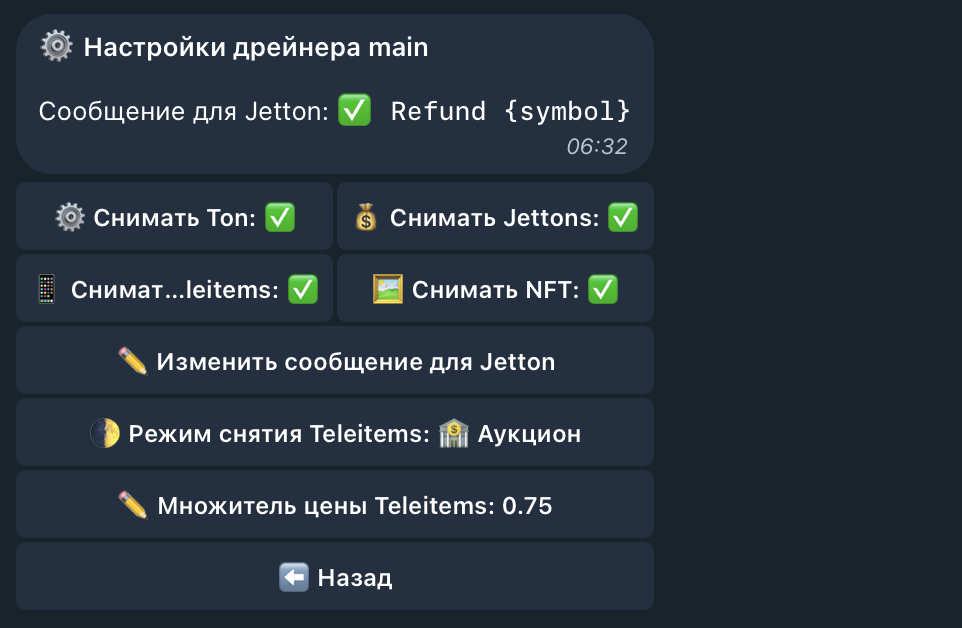This screenshot has width=962, height=628.
Task: Click the moon icon on Режим снятия Teleitems
Action: 105,433
